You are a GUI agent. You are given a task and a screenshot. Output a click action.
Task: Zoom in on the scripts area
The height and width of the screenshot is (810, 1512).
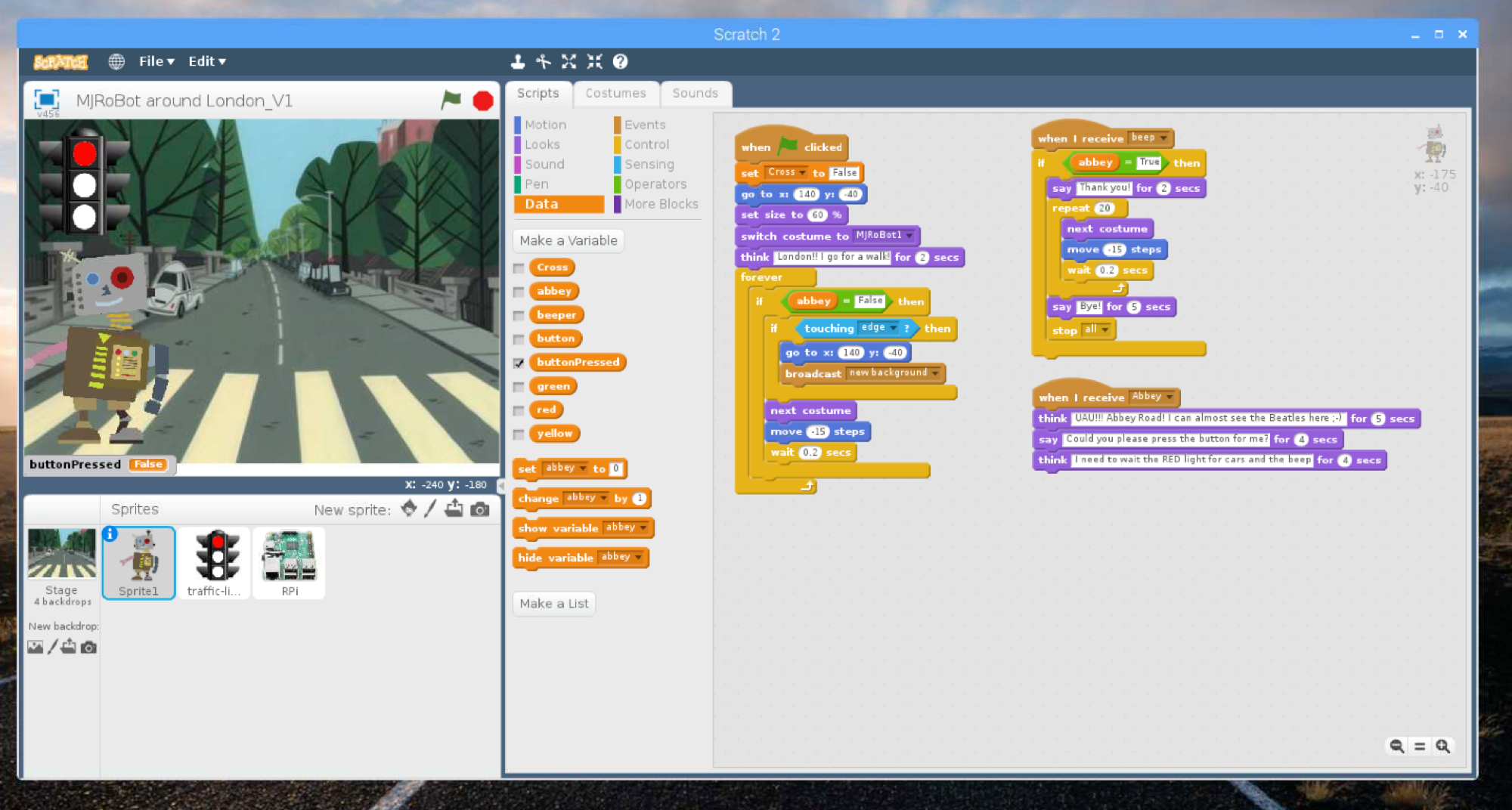point(1442,746)
